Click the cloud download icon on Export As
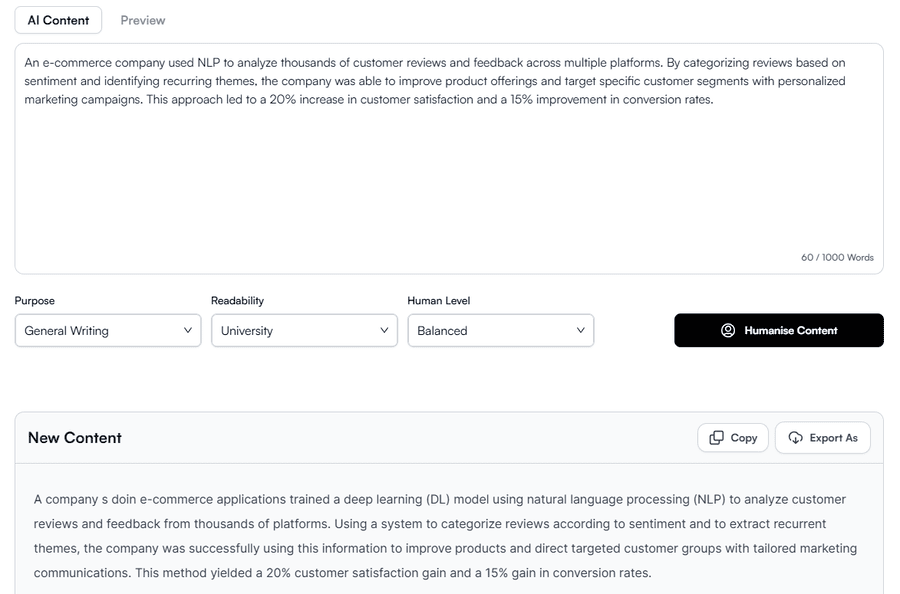The image size is (900, 594). 795,438
